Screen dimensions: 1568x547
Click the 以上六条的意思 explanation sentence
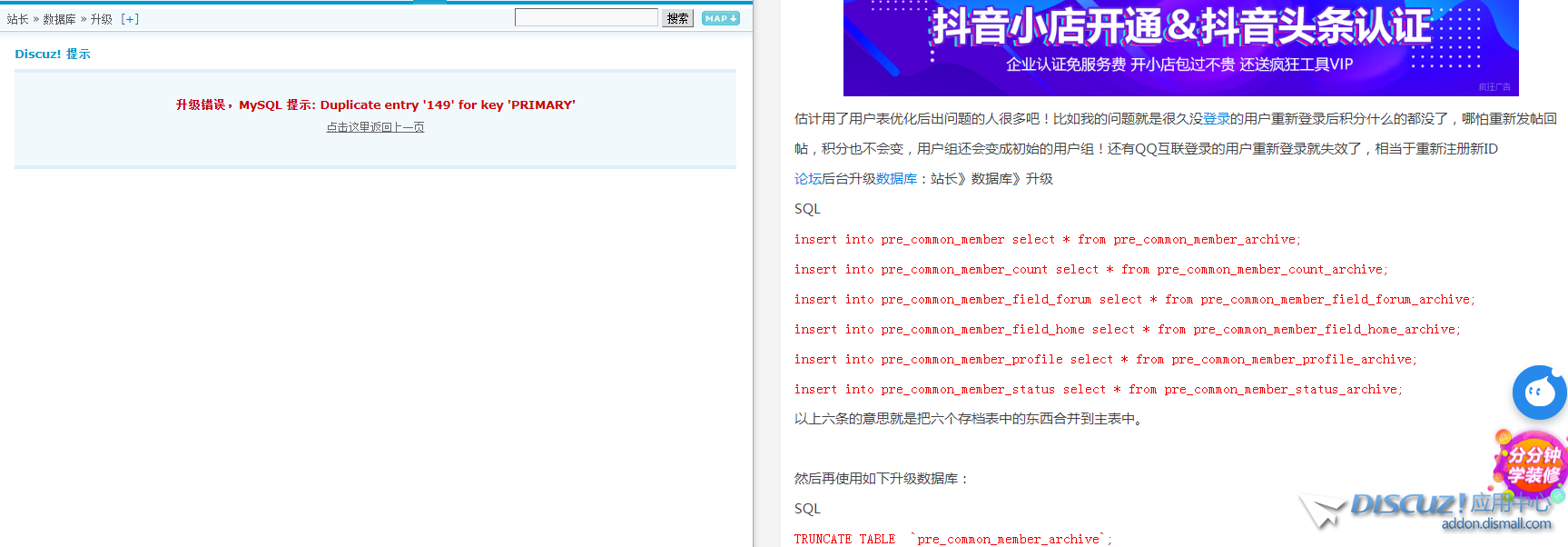(x=971, y=419)
